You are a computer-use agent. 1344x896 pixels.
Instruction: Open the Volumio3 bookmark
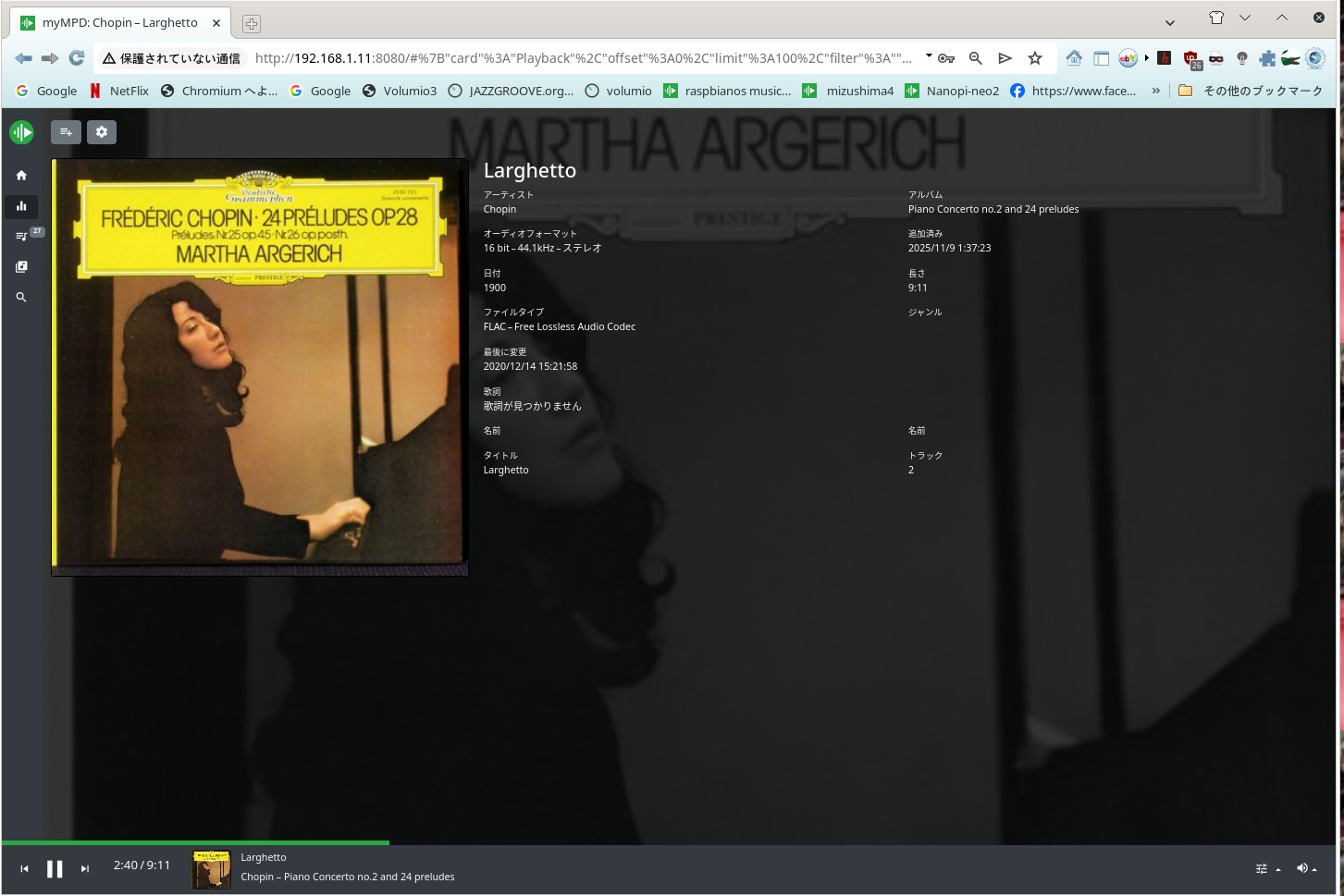pos(400,91)
